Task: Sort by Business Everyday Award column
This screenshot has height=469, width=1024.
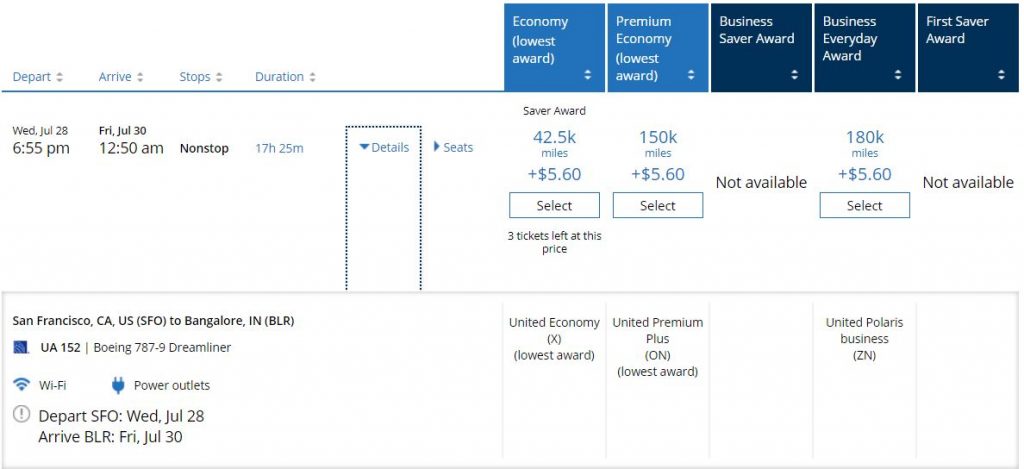Action: tap(898, 75)
